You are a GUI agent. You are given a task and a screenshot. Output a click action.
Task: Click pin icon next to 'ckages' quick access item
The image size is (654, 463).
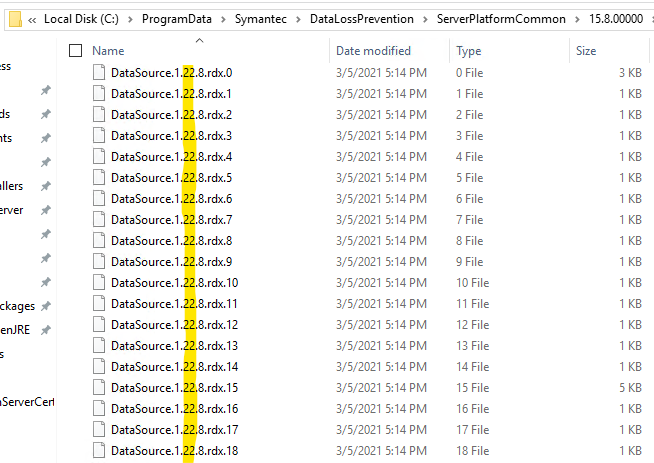pos(45,306)
